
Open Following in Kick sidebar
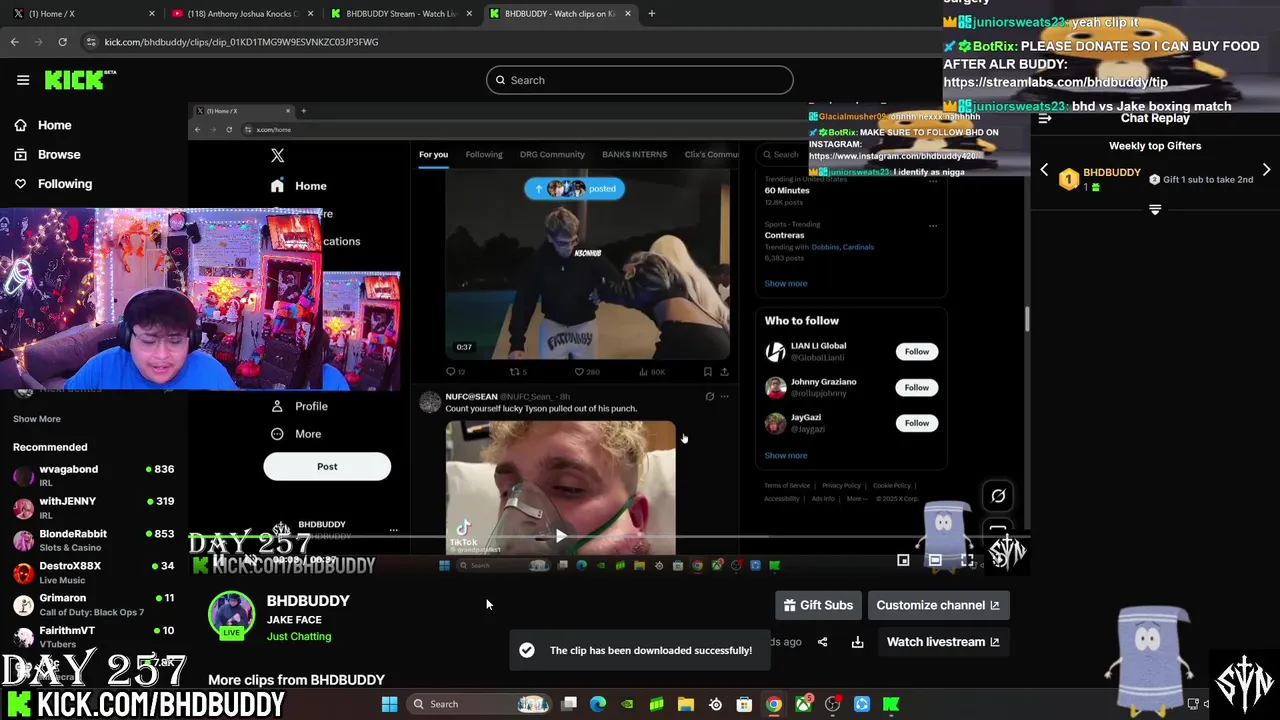pyautogui.click(x=65, y=184)
